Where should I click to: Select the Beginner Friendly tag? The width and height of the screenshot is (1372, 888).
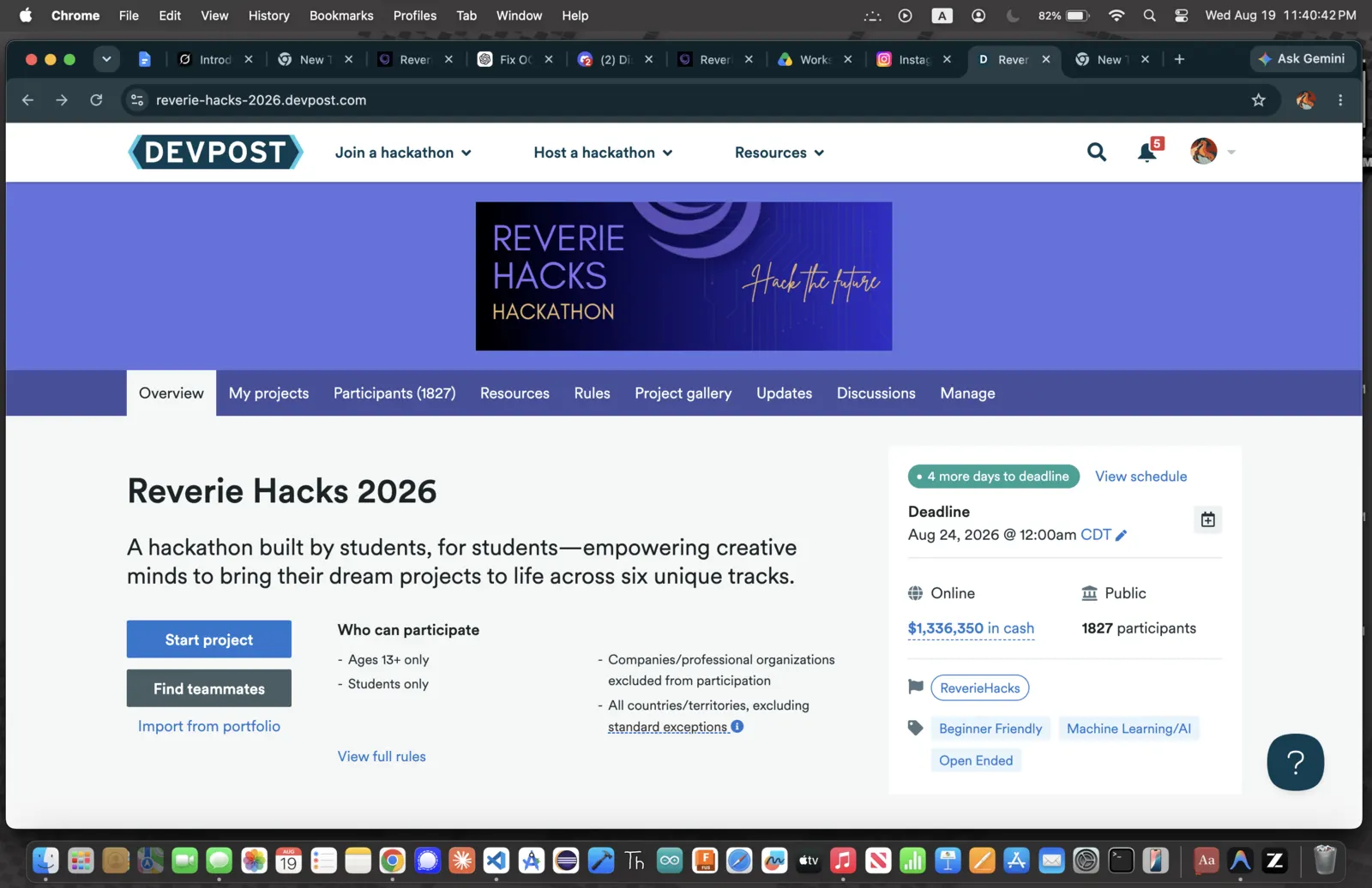coord(990,729)
